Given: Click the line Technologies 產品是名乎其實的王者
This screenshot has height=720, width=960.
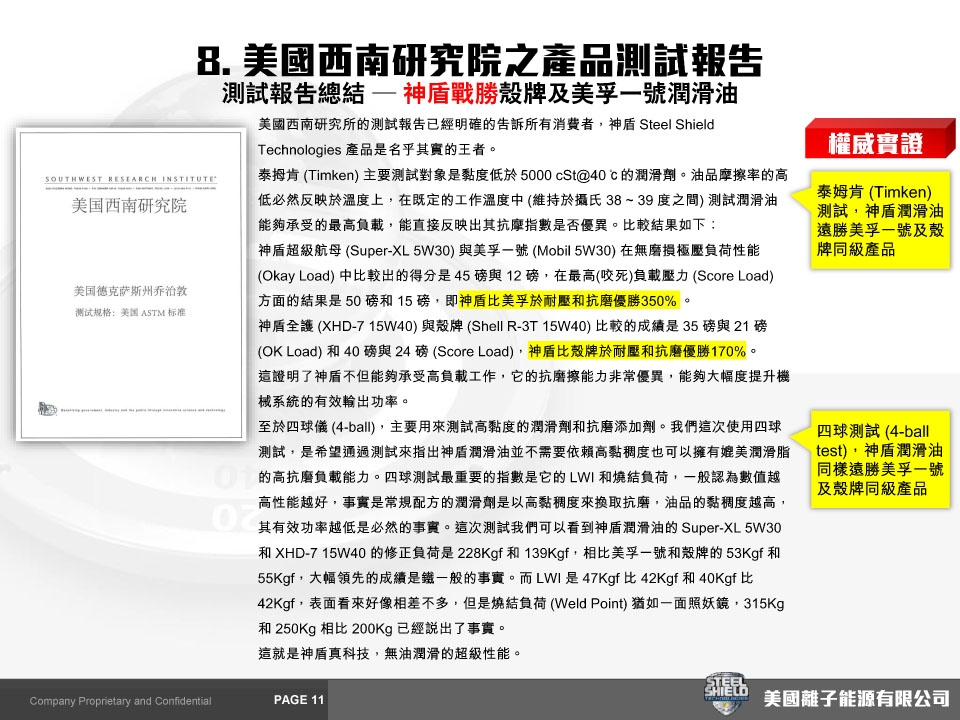Looking at the screenshot, I should 378,150.
